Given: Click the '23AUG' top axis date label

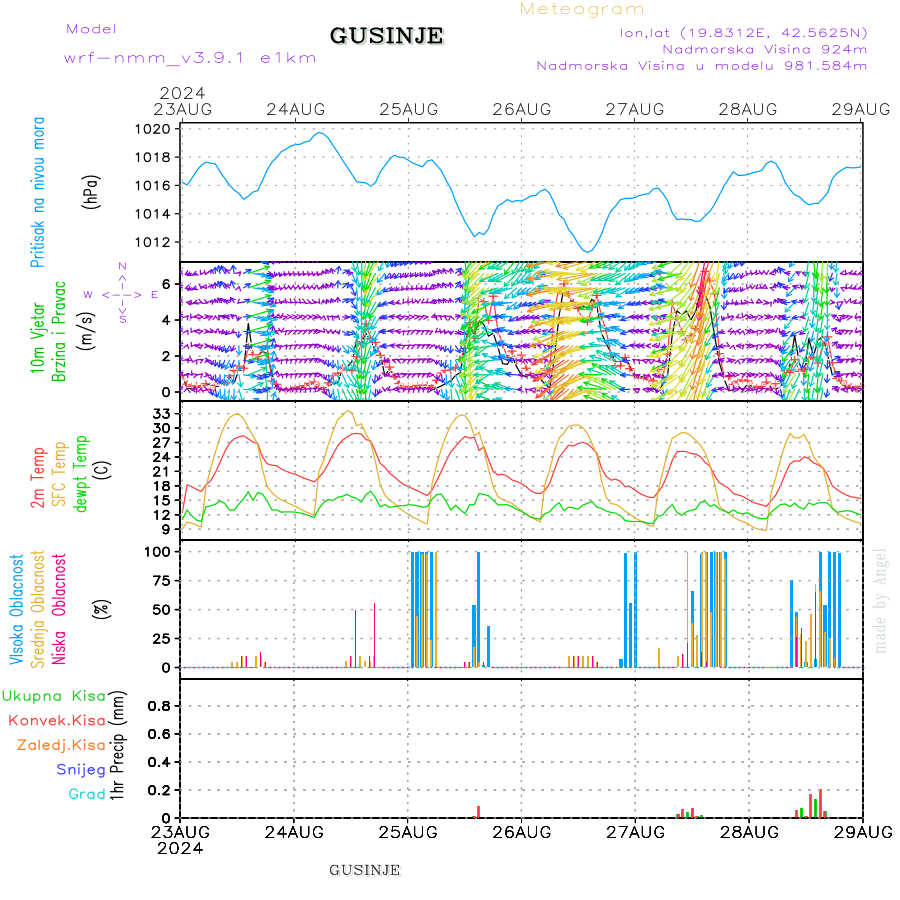Looking at the screenshot, I should pos(183,109).
